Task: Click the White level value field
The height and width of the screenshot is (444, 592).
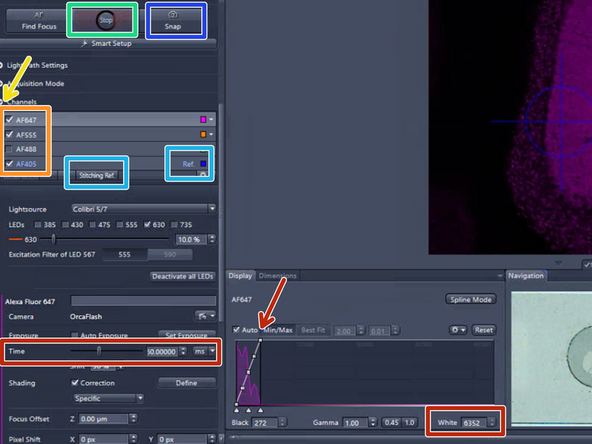Action: coord(475,422)
